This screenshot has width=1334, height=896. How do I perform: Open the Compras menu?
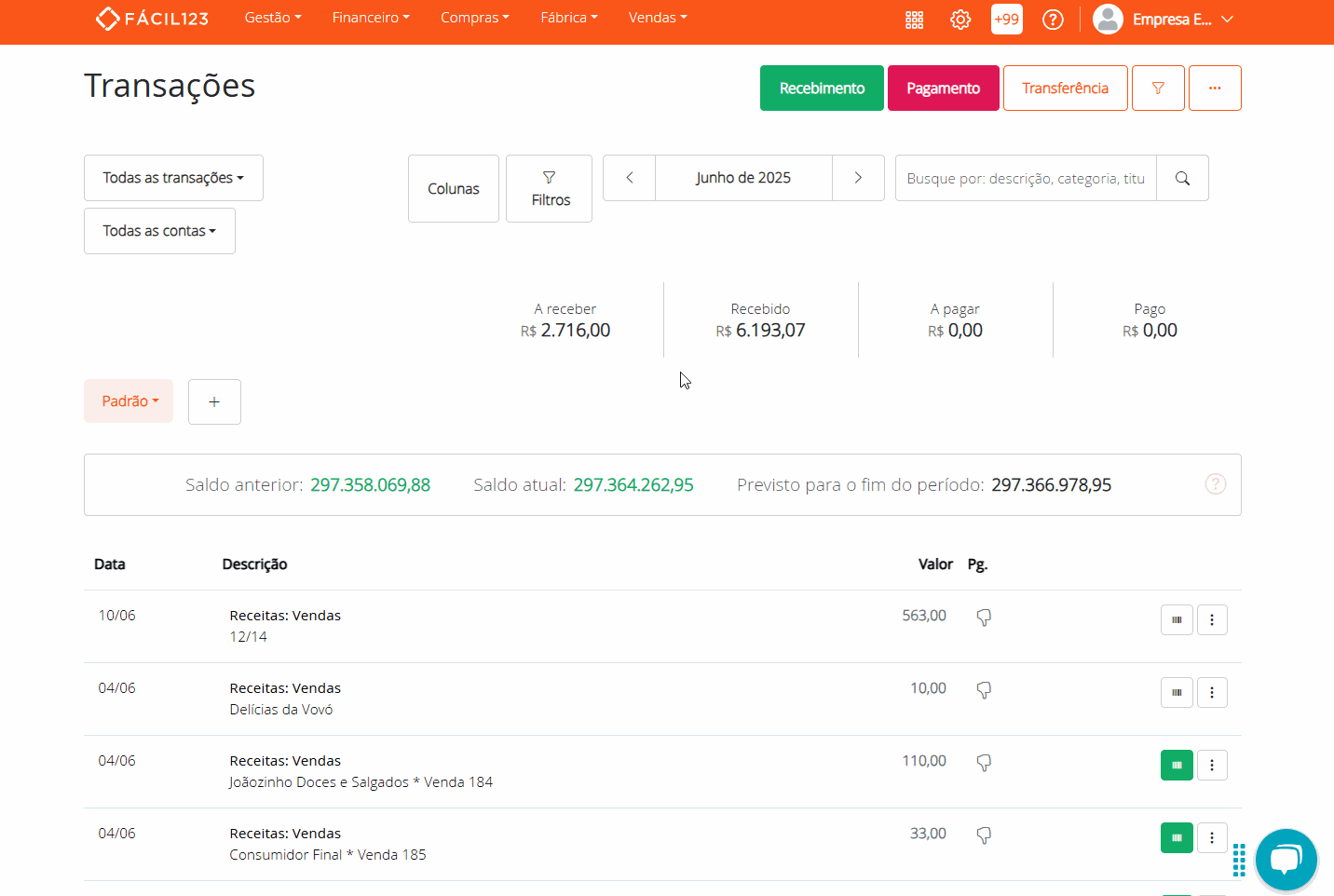tap(475, 18)
